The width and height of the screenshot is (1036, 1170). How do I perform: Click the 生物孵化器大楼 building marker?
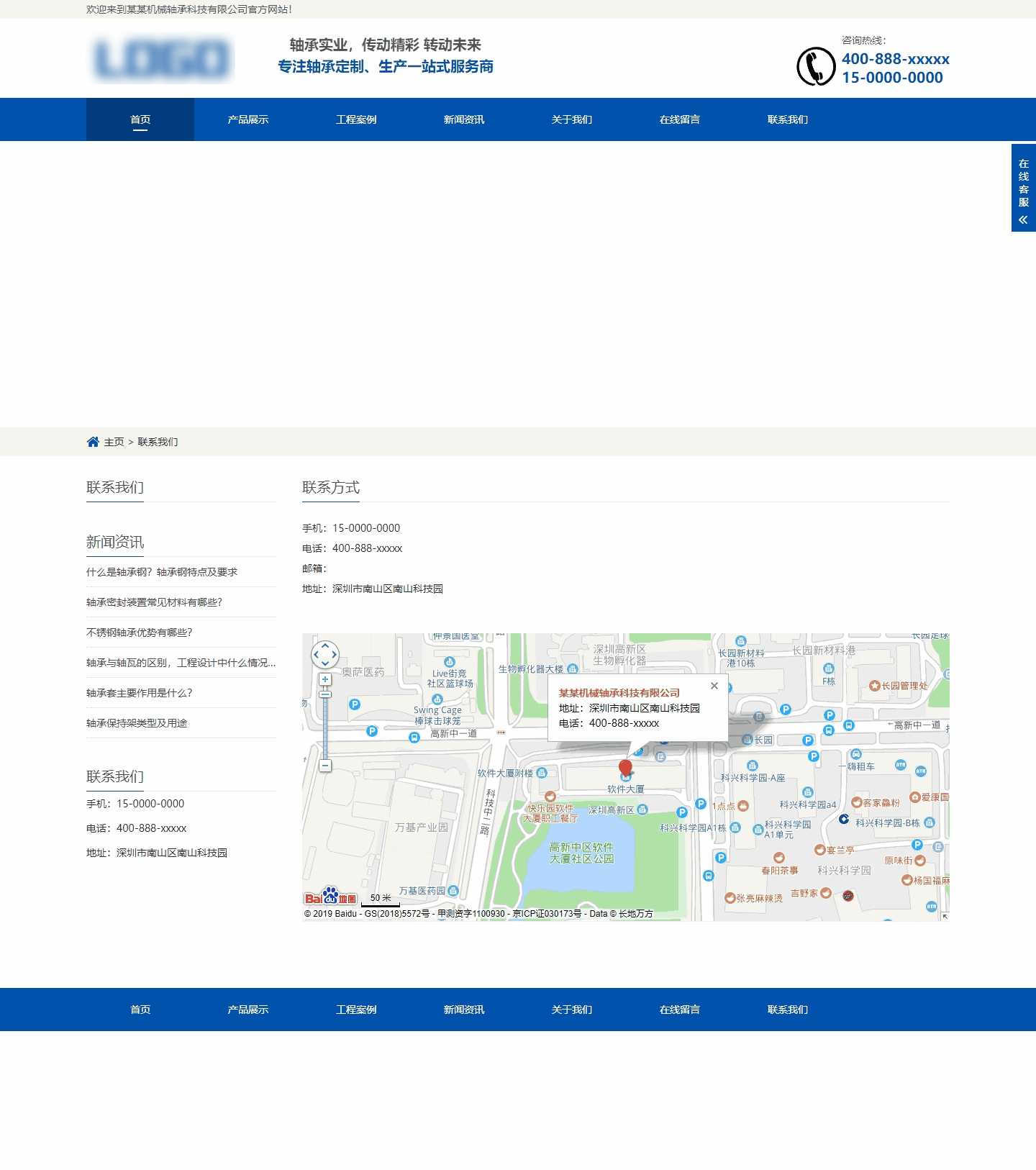click(573, 669)
